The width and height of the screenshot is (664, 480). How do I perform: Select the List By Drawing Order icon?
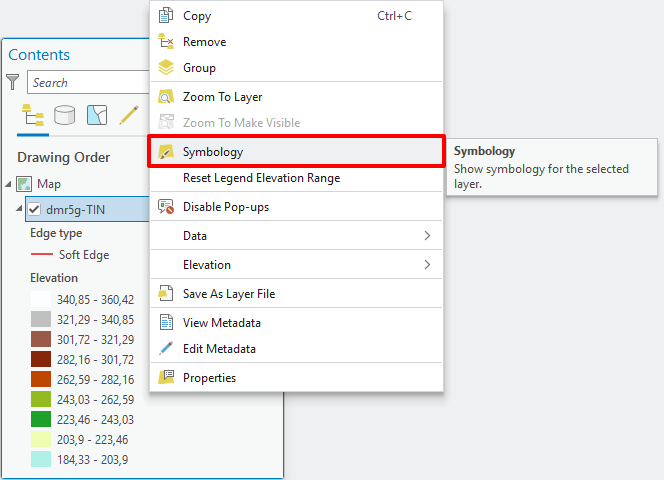[32, 115]
